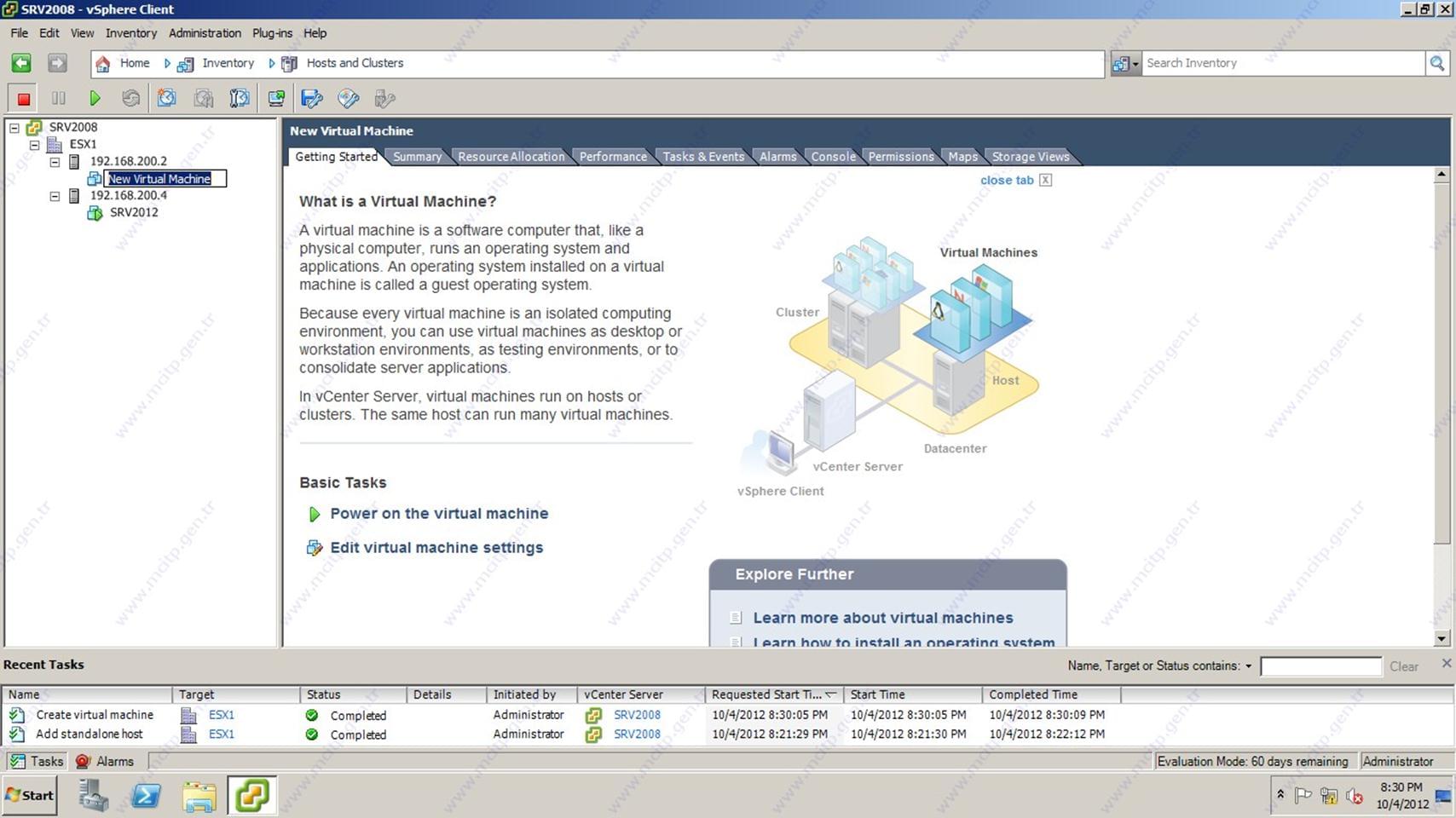Viewport: 1456px width, 818px height.
Task: Click the green back navigation arrow
Action: coord(21,63)
